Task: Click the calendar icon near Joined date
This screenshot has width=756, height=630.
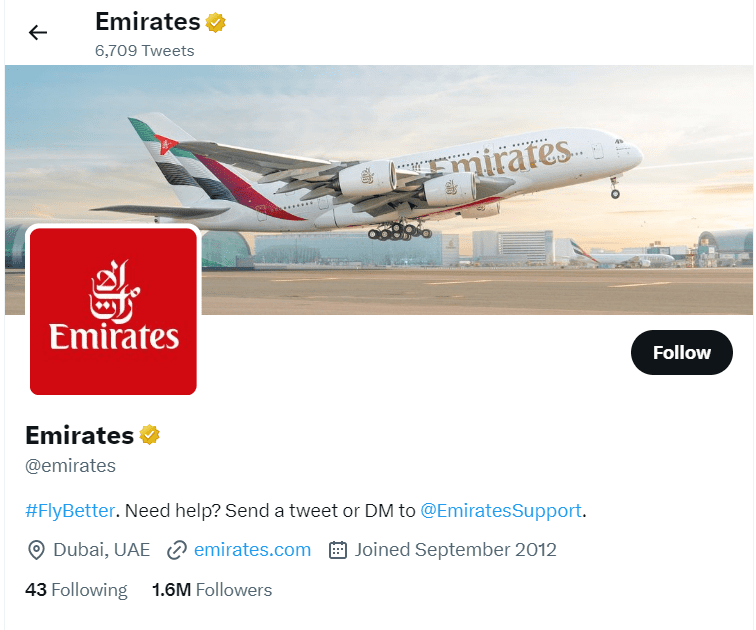Action: 338,550
